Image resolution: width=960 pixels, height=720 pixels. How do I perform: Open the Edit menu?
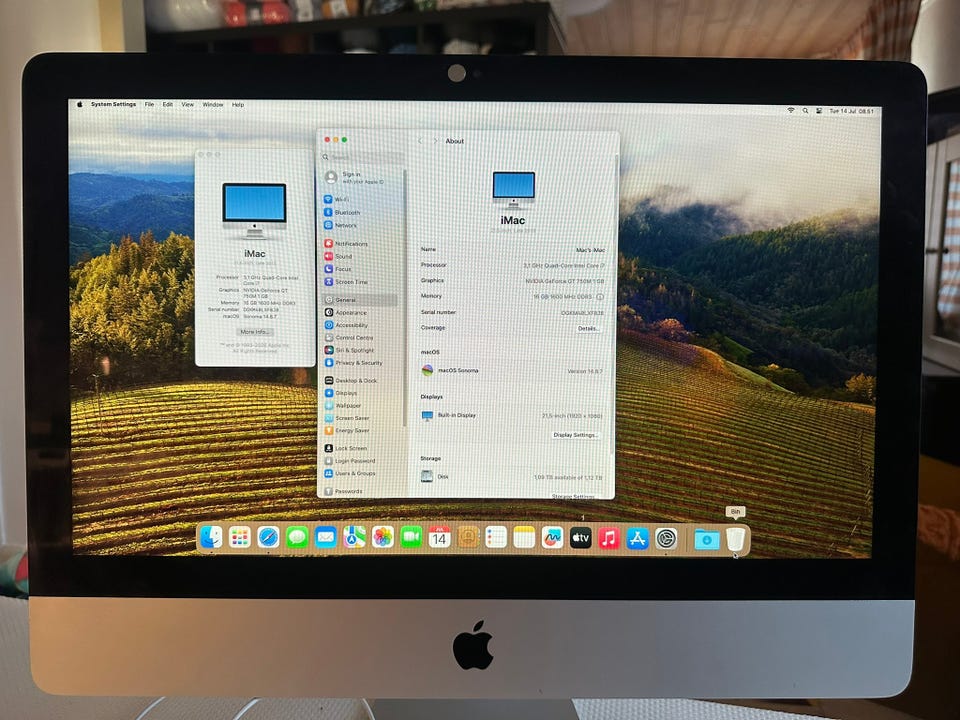(168, 105)
